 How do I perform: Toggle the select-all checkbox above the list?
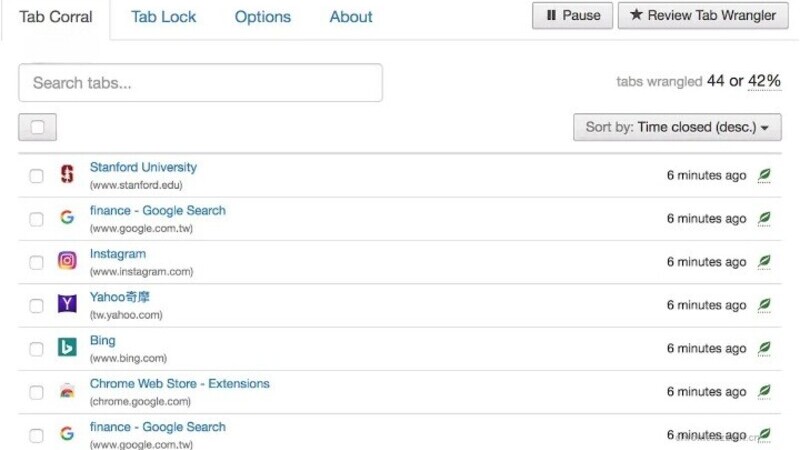(x=38, y=127)
